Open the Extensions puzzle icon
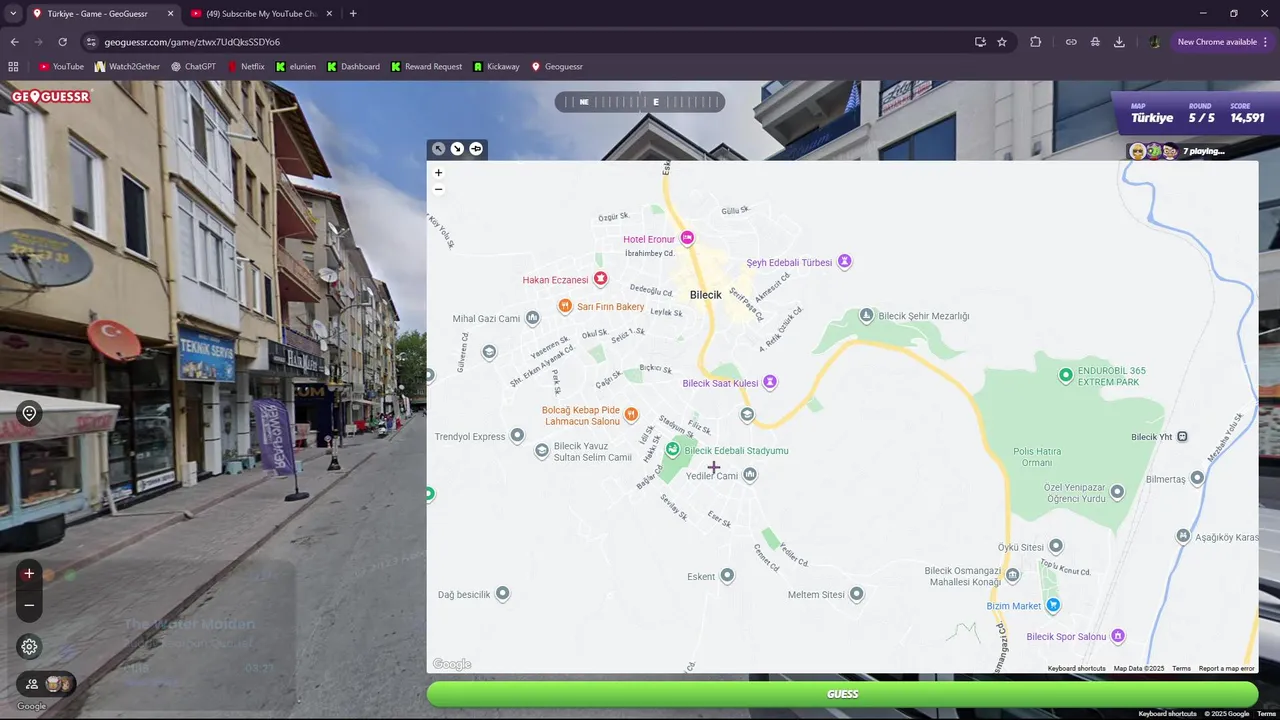 (x=1035, y=42)
